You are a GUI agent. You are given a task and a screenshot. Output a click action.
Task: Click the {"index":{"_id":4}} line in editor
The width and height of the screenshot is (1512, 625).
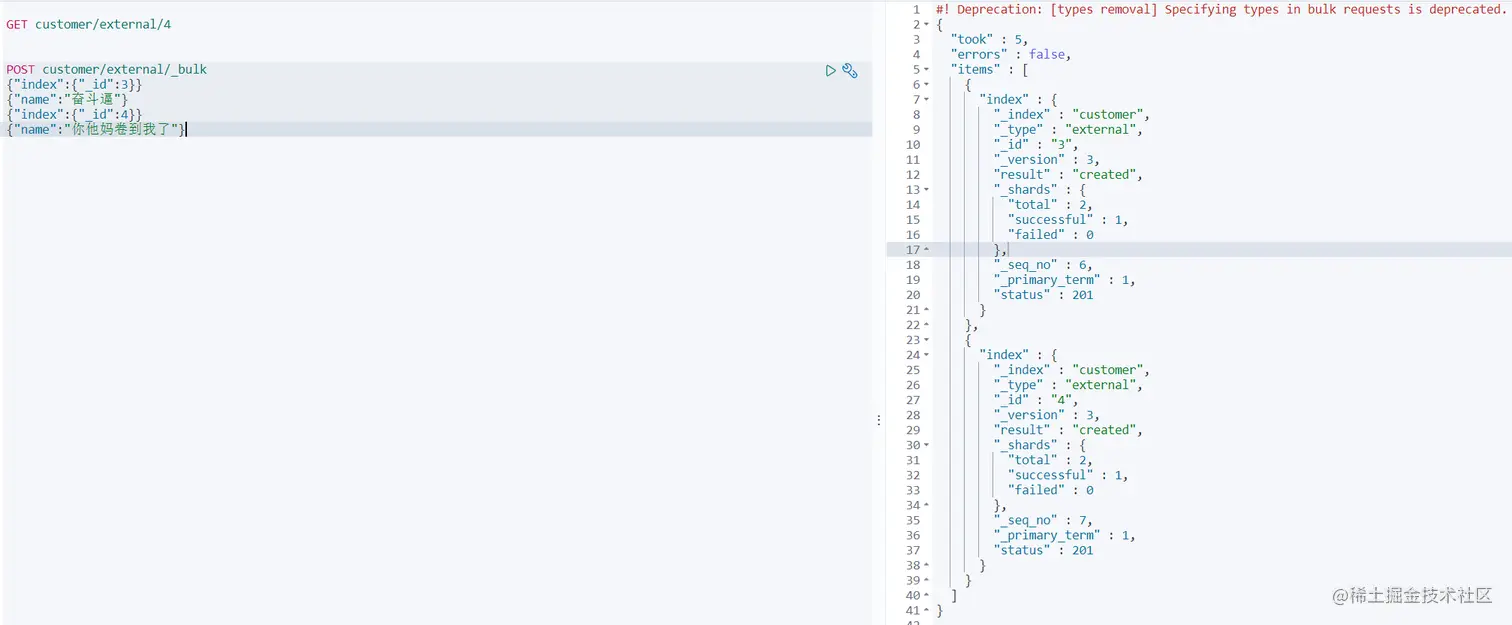[74, 114]
